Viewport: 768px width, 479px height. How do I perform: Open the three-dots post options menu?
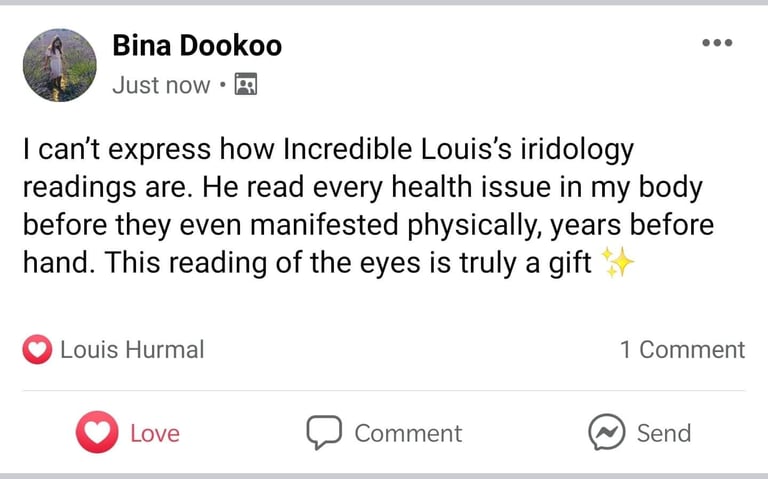(717, 43)
